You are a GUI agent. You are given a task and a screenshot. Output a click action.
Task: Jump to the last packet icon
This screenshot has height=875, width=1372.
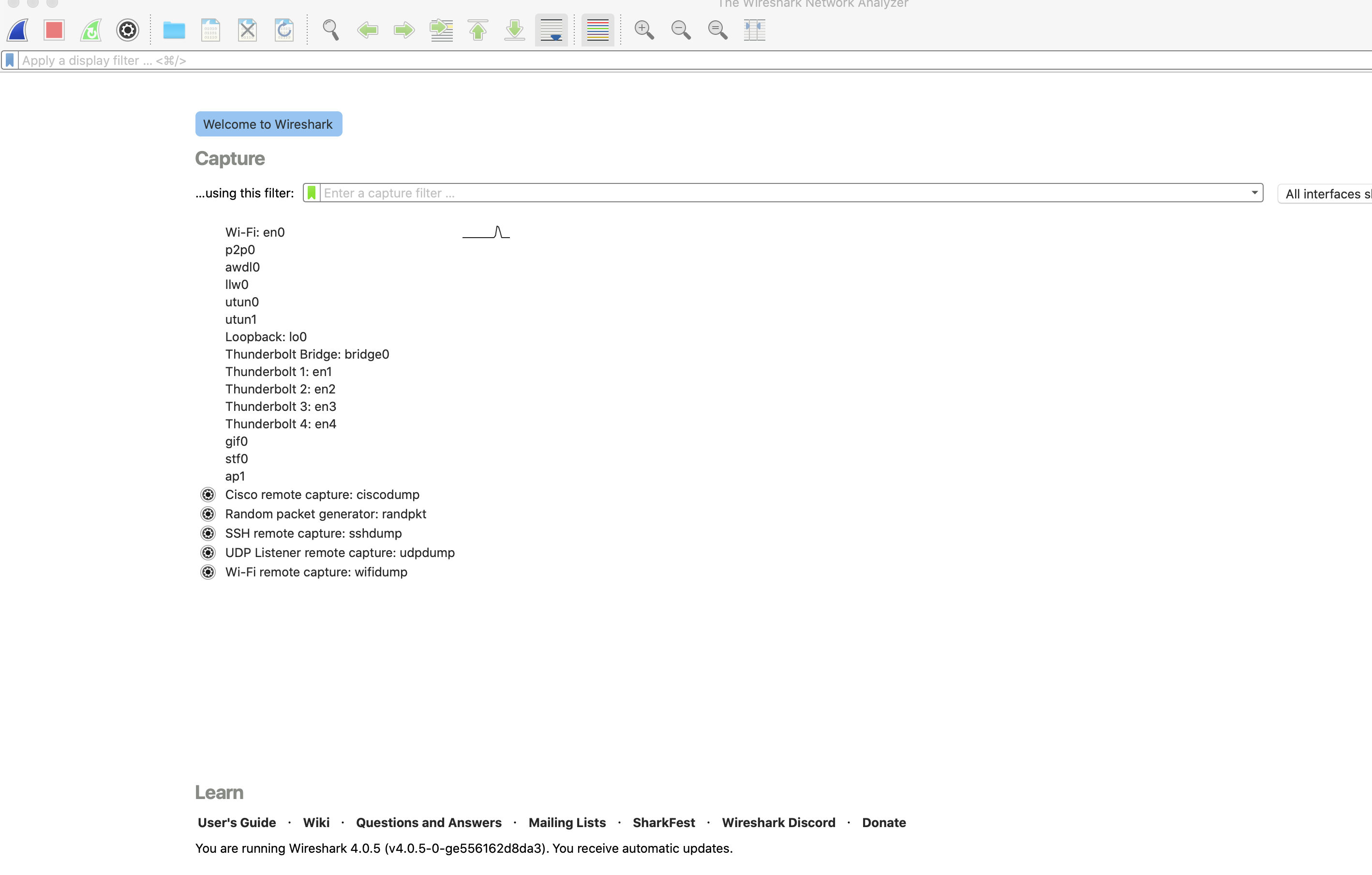click(x=515, y=30)
